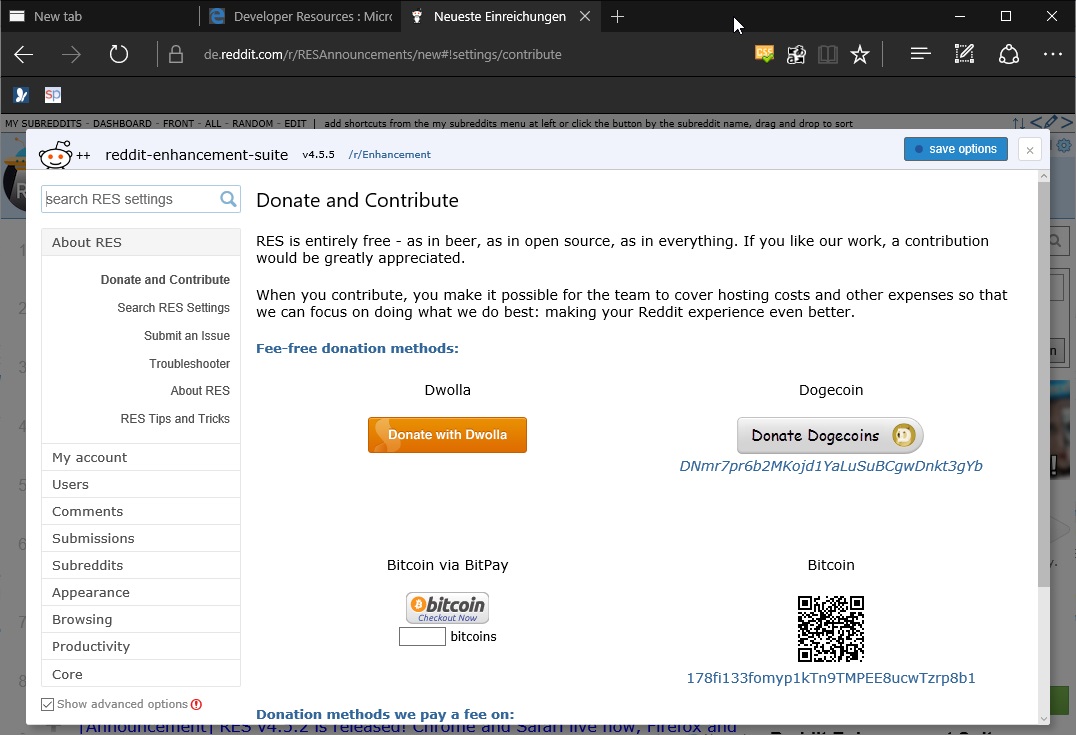The height and width of the screenshot is (735, 1076).
Task: Expand the Core settings category
Action: tap(141, 674)
